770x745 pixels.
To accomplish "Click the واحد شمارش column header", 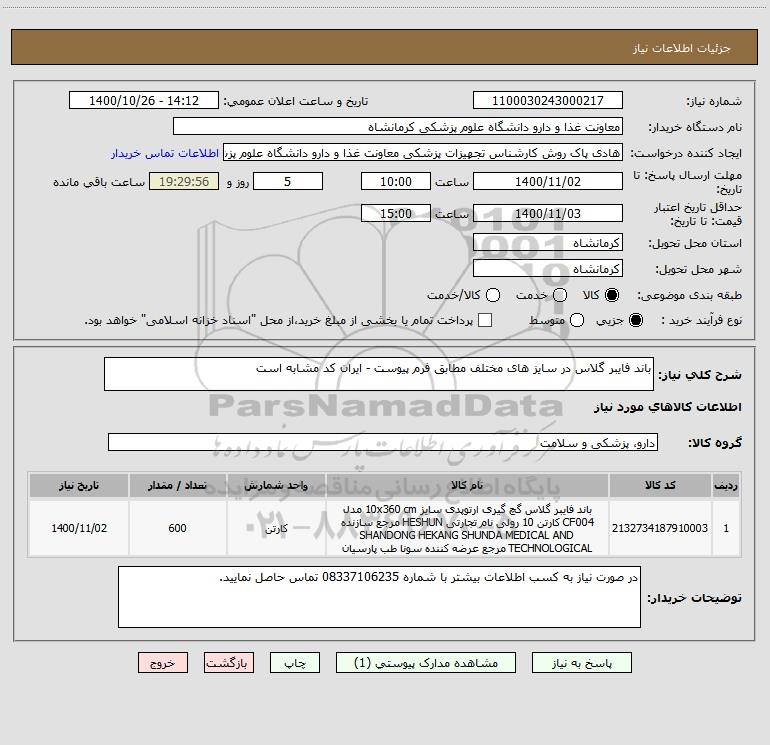I will [x=276, y=486].
